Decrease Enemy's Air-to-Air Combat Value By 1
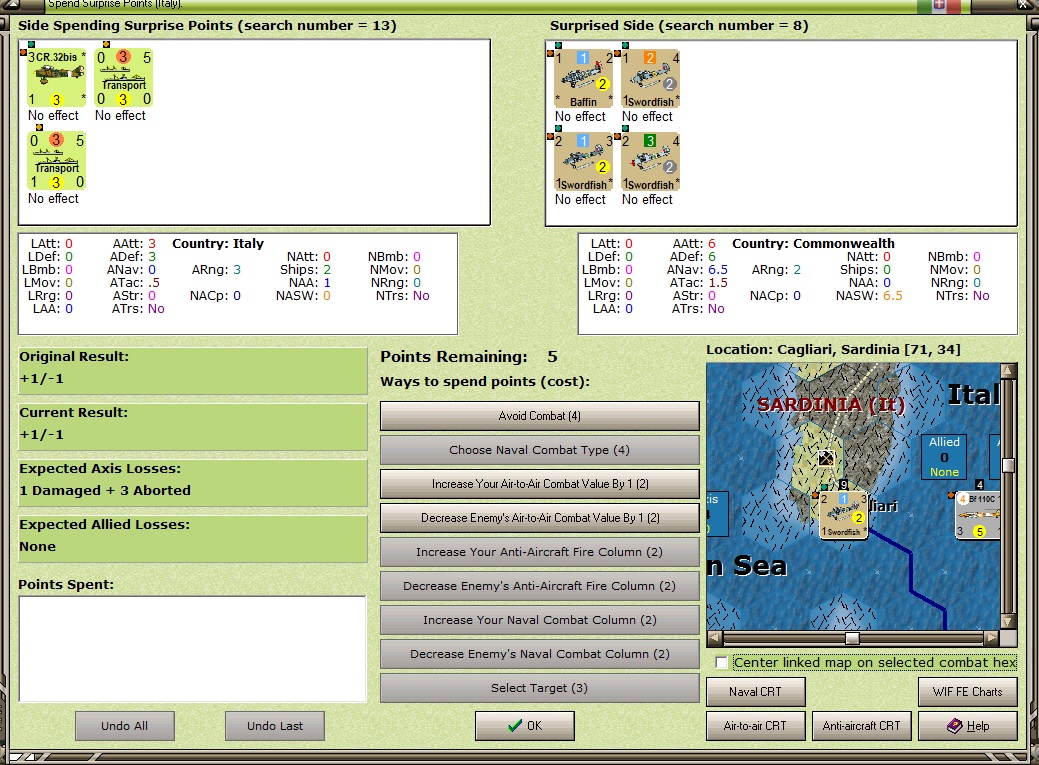1039x765 pixels. pyautogui.click(x=539, y=518)
